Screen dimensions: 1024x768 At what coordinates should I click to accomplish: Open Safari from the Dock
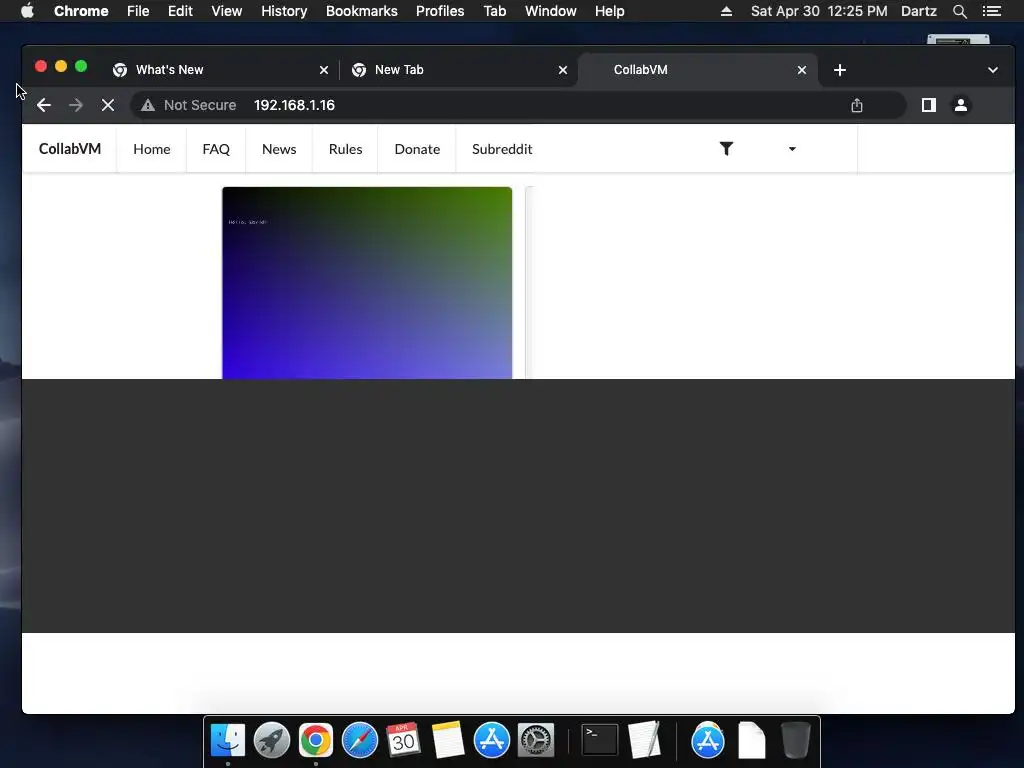(x=360, y=741)
